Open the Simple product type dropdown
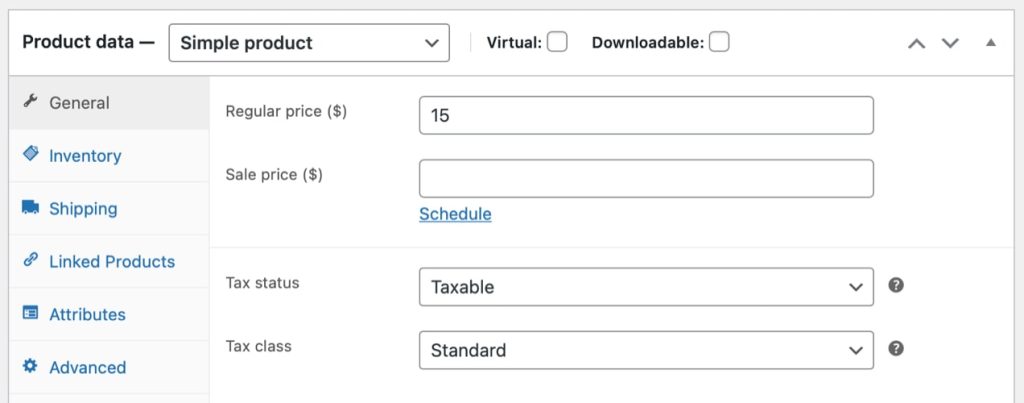This screenshot has width=1024, height=403. click(x=309, y=43)
